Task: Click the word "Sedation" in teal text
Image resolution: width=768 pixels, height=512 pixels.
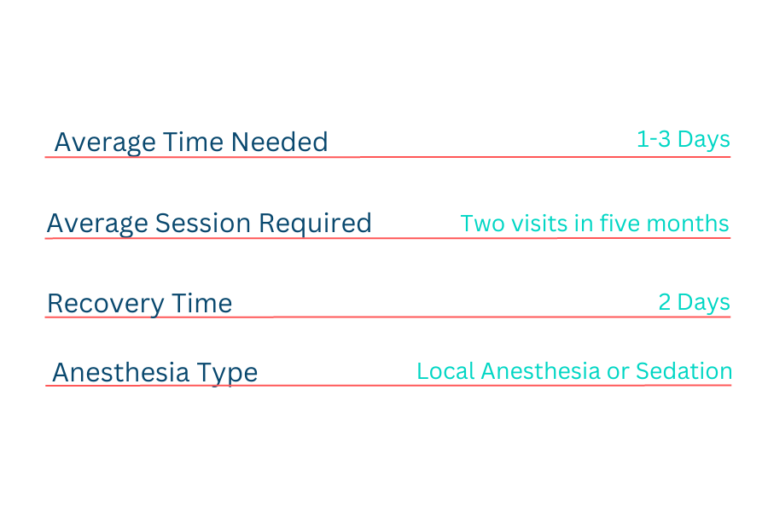Action: click(684, 371)
